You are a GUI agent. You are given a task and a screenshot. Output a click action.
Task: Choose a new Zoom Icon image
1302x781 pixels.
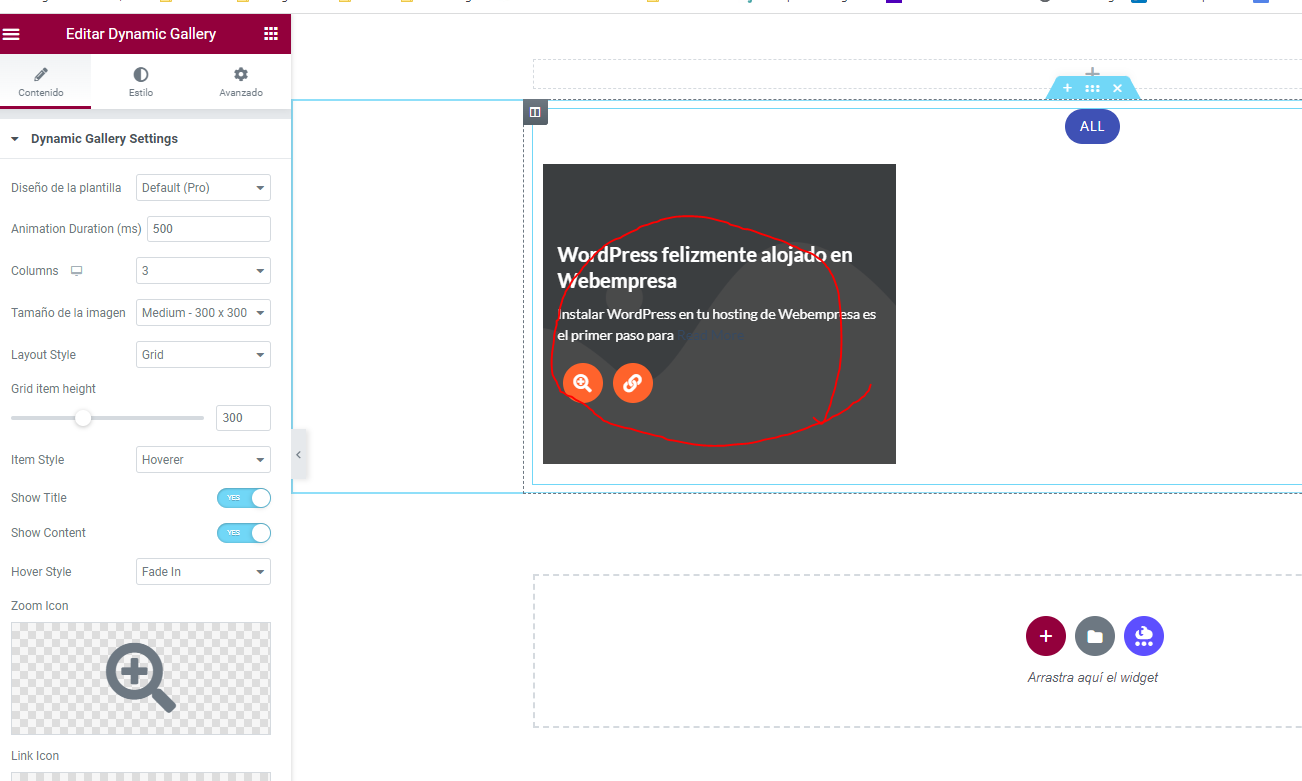pyautogui.click(x=141, y=679)
